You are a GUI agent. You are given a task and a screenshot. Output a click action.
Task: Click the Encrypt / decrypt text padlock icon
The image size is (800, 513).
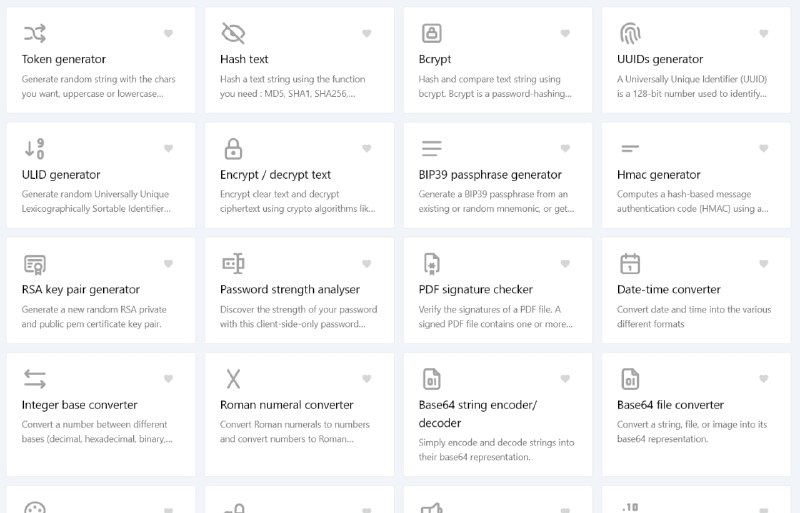click(x=233, y=149)
